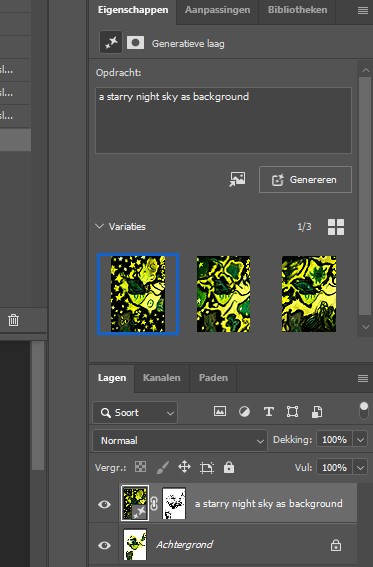Toggle layer filtering switch on
The height and width of the screenshot is (567, 373).
364,411
